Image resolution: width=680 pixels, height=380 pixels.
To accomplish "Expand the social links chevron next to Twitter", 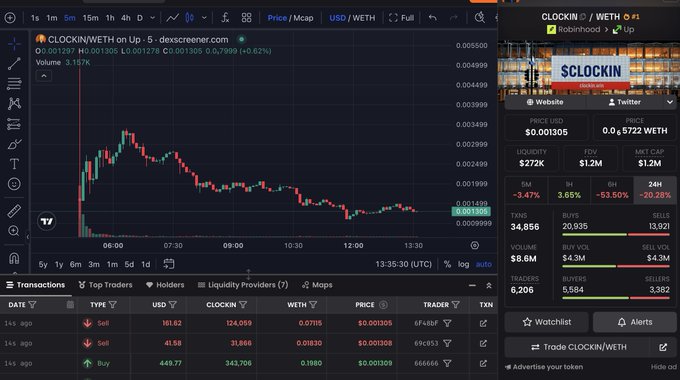I will coord(670,102).
